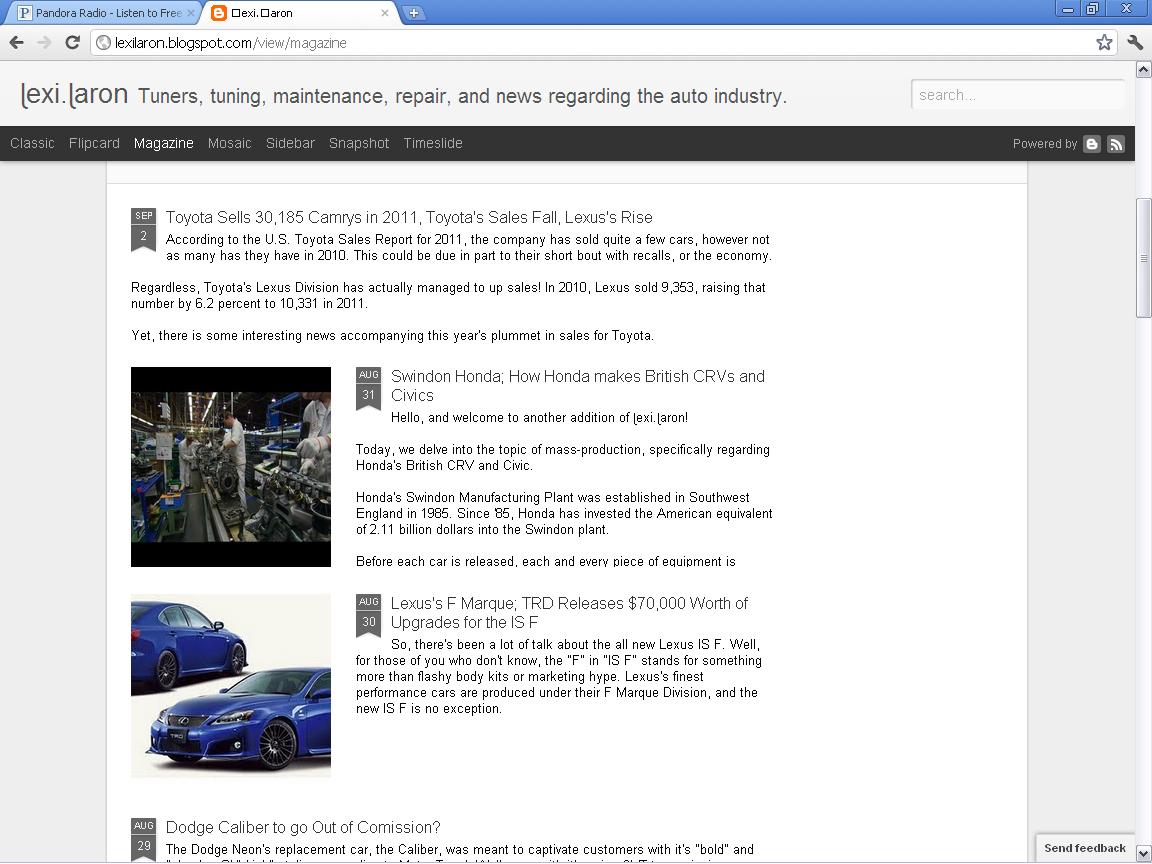Open the RSS feed icon
1152x864 pixels.
click(1116, 144)
